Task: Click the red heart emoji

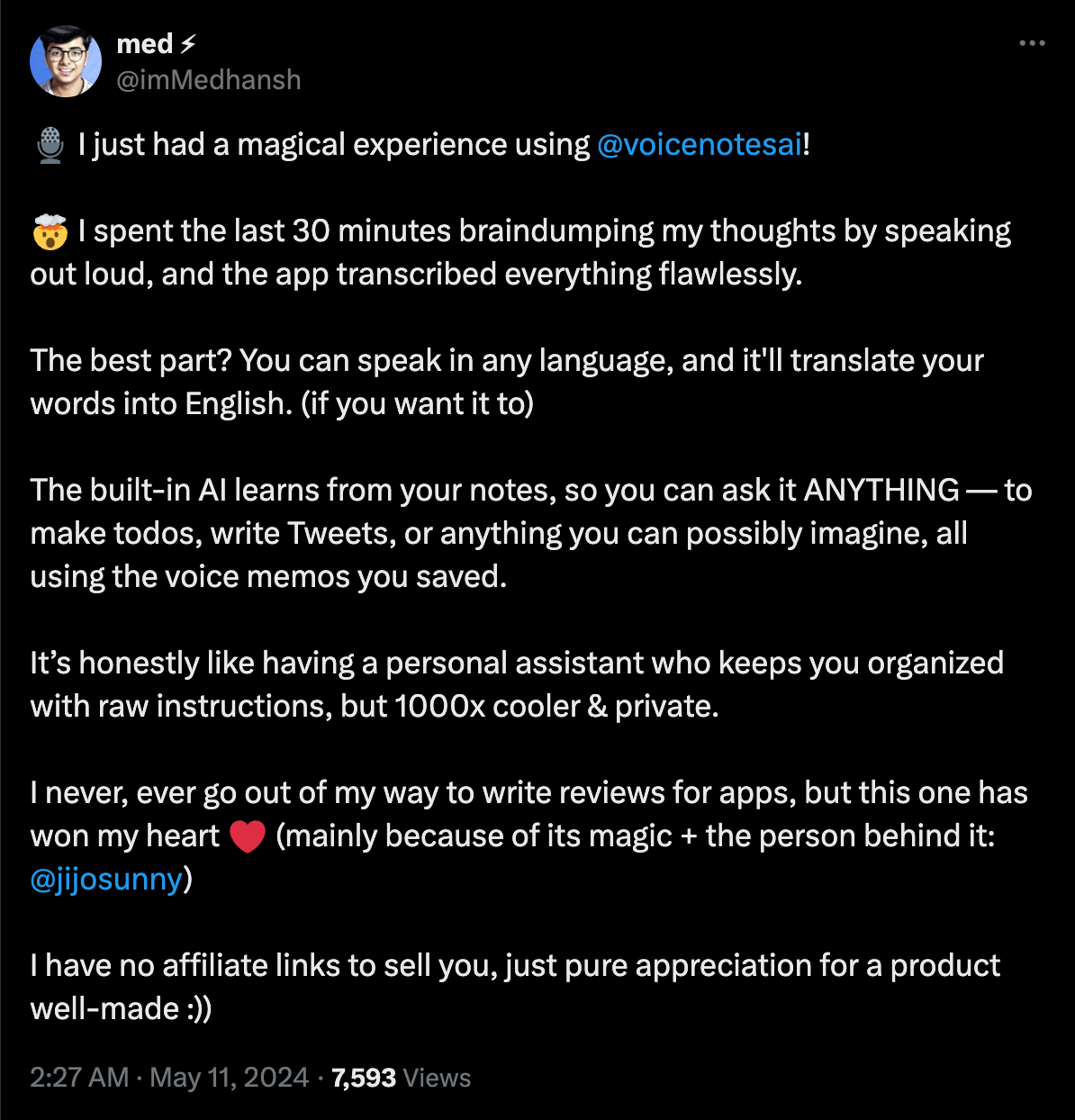Action: point(248,836)
